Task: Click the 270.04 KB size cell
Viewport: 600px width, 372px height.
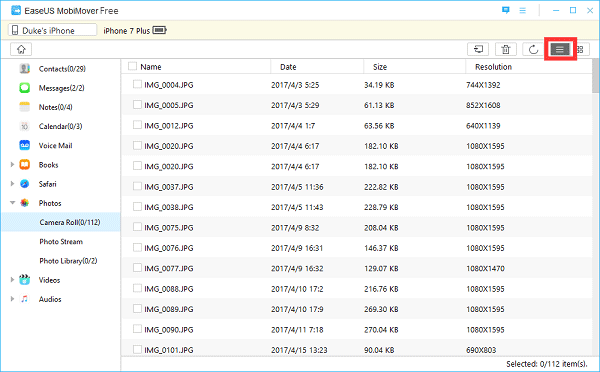Action: click(381, 330)
